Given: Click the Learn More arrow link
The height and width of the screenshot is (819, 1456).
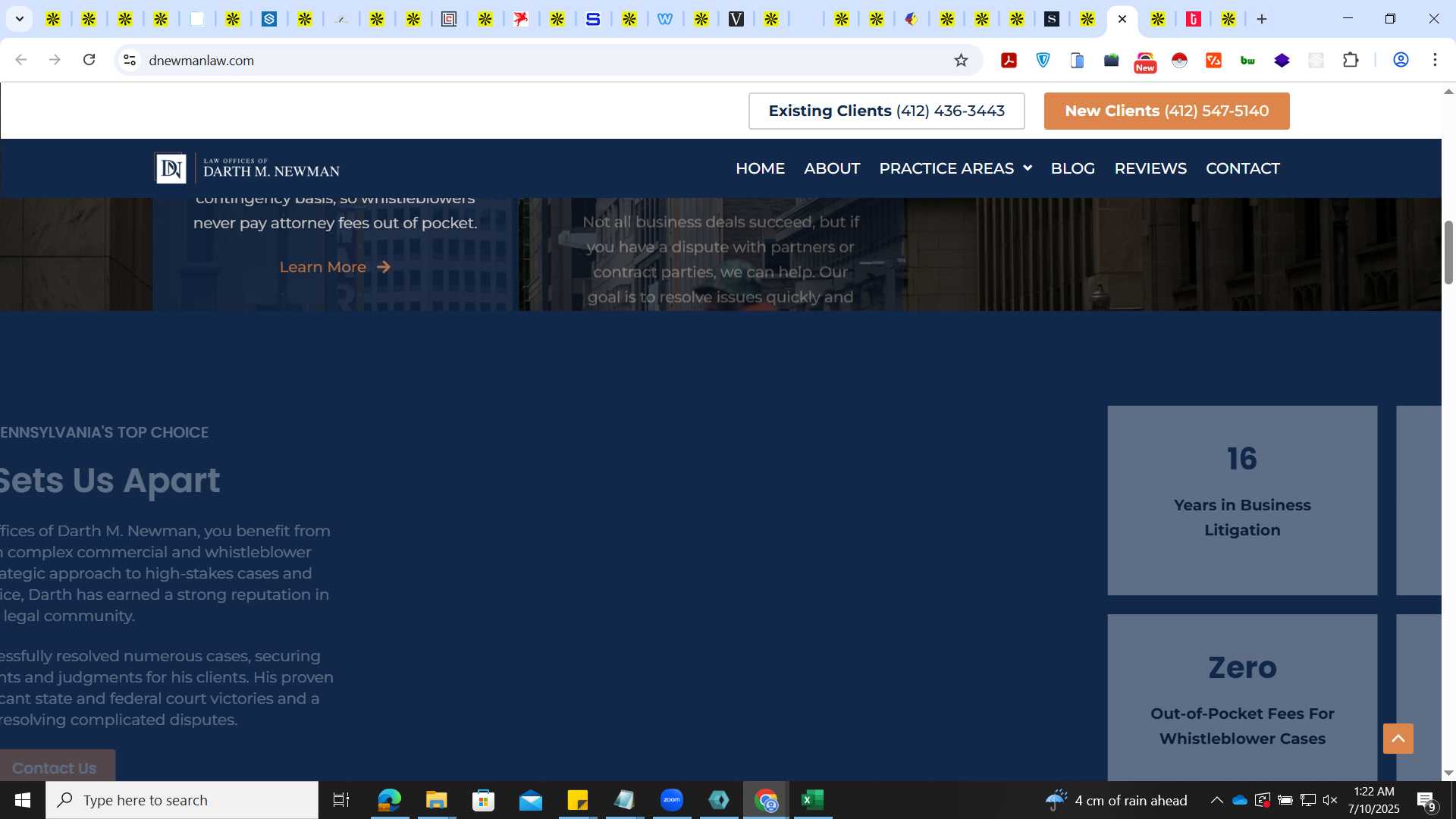Looking at the screenshot, I should [335, 267].
